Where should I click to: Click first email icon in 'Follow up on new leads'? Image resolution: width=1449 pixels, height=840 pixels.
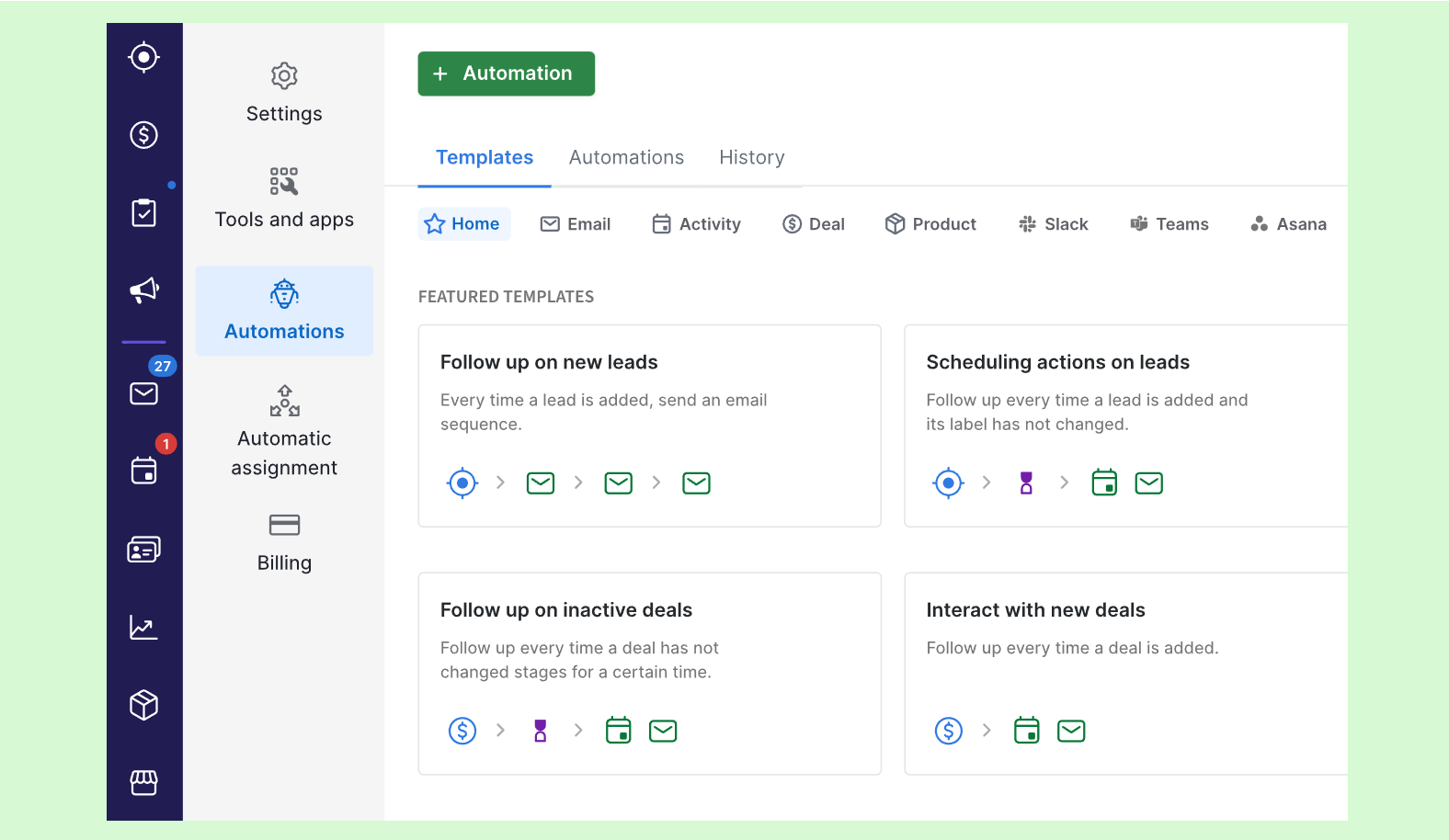[x=541, y=482]
